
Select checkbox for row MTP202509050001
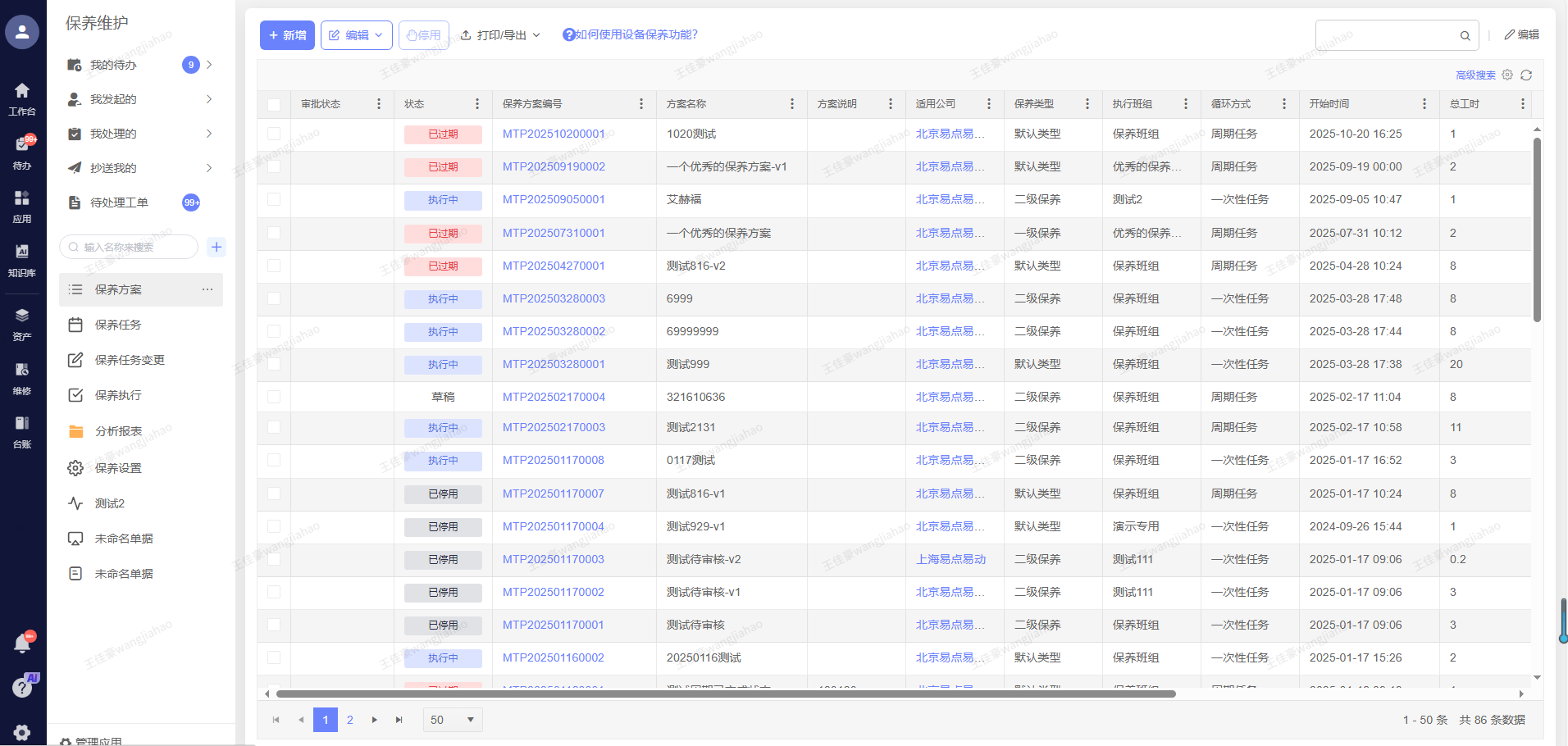tap(274, 199)
